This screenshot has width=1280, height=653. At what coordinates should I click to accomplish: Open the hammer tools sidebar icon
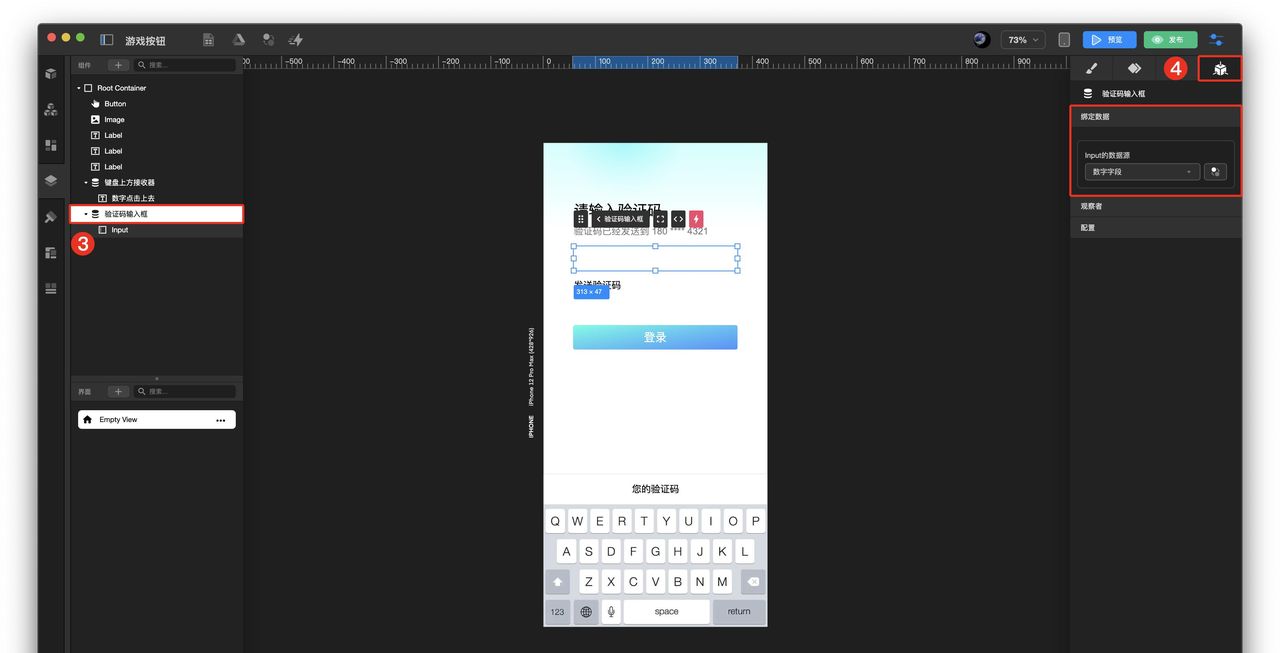point(50,217)
